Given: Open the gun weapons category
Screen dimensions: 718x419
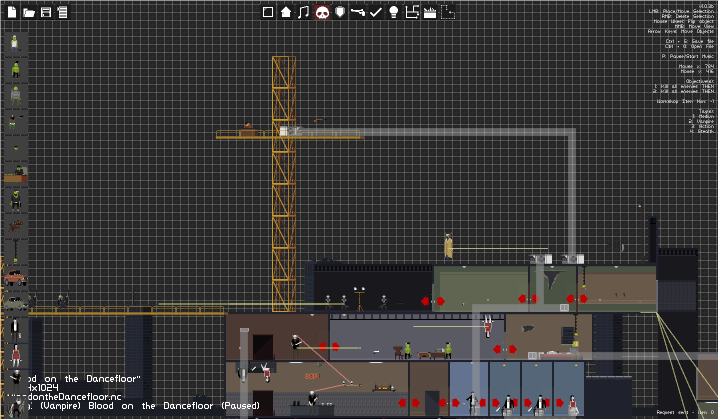Looking at the screenshot, I should (358, 12).
